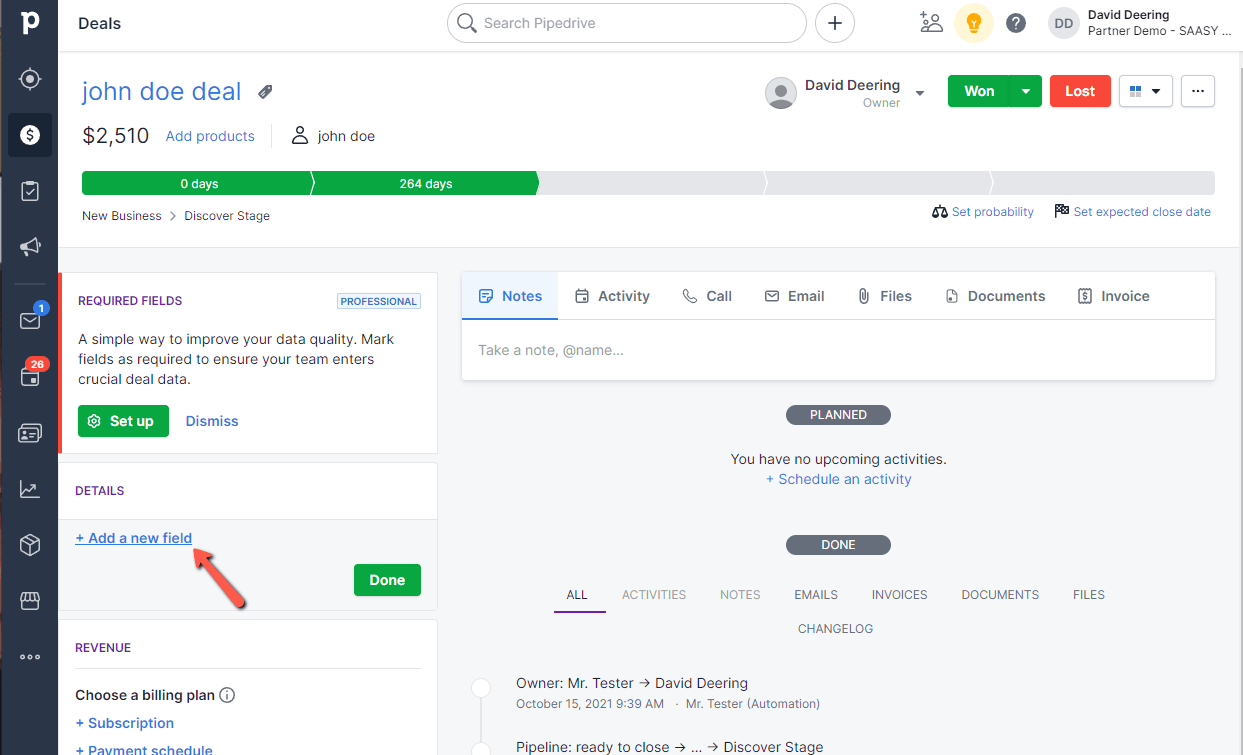This screenshot has width=1243, height=755.
Task: Open the Activities calendar showing 26 items
Action: click(x=29, y=375)
